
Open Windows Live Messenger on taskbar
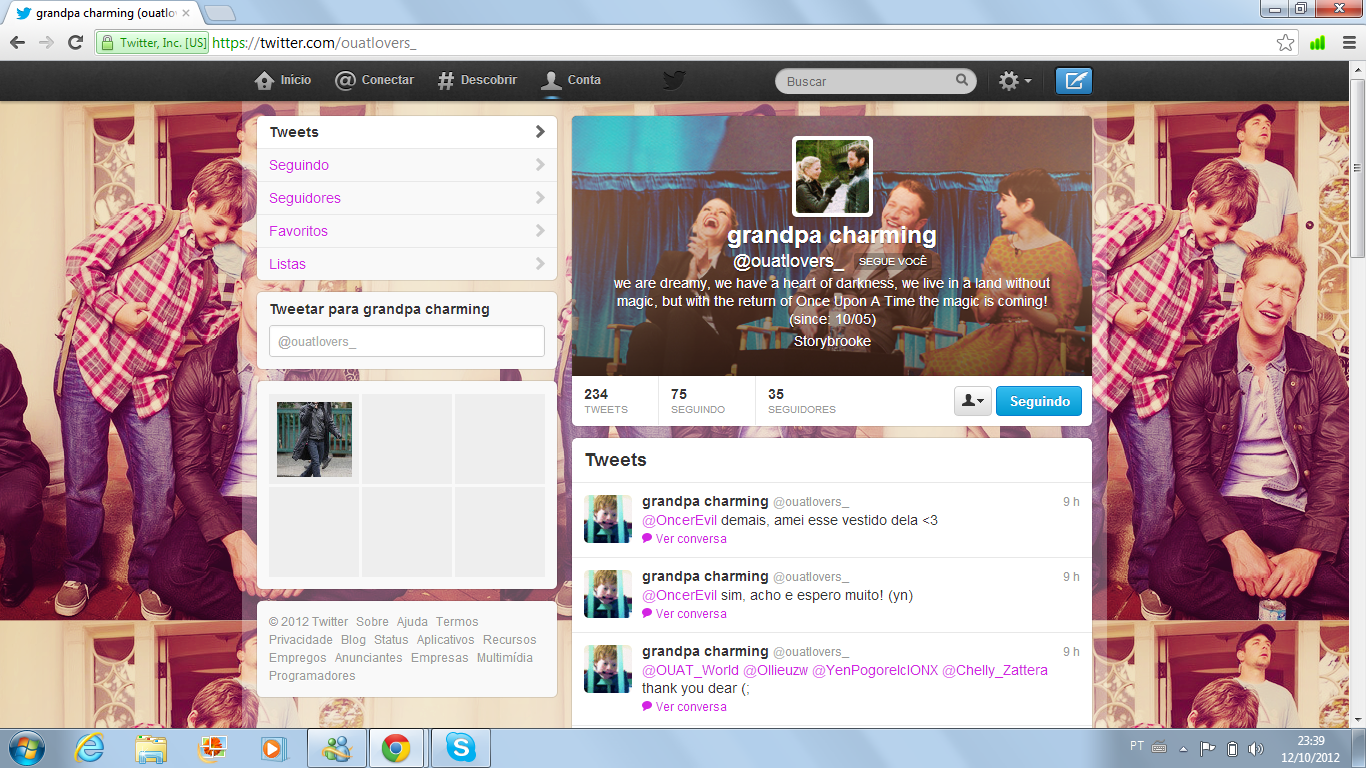[x=336, y=748]
